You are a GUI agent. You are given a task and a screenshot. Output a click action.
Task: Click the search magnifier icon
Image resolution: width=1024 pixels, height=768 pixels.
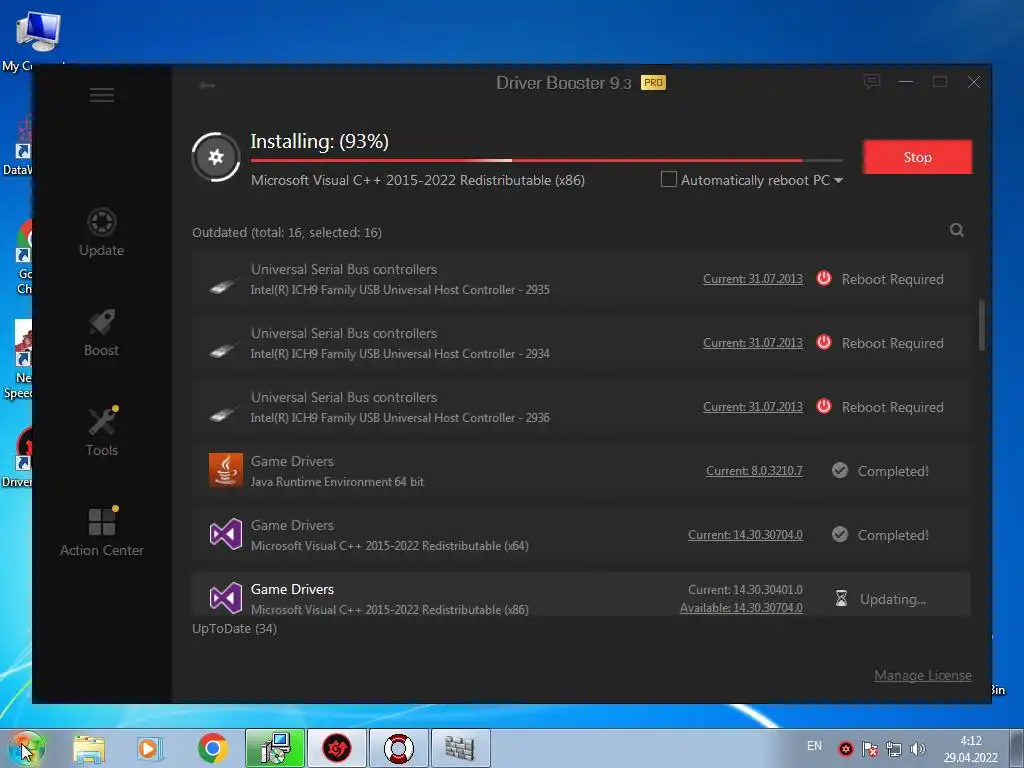click(957, 230)
